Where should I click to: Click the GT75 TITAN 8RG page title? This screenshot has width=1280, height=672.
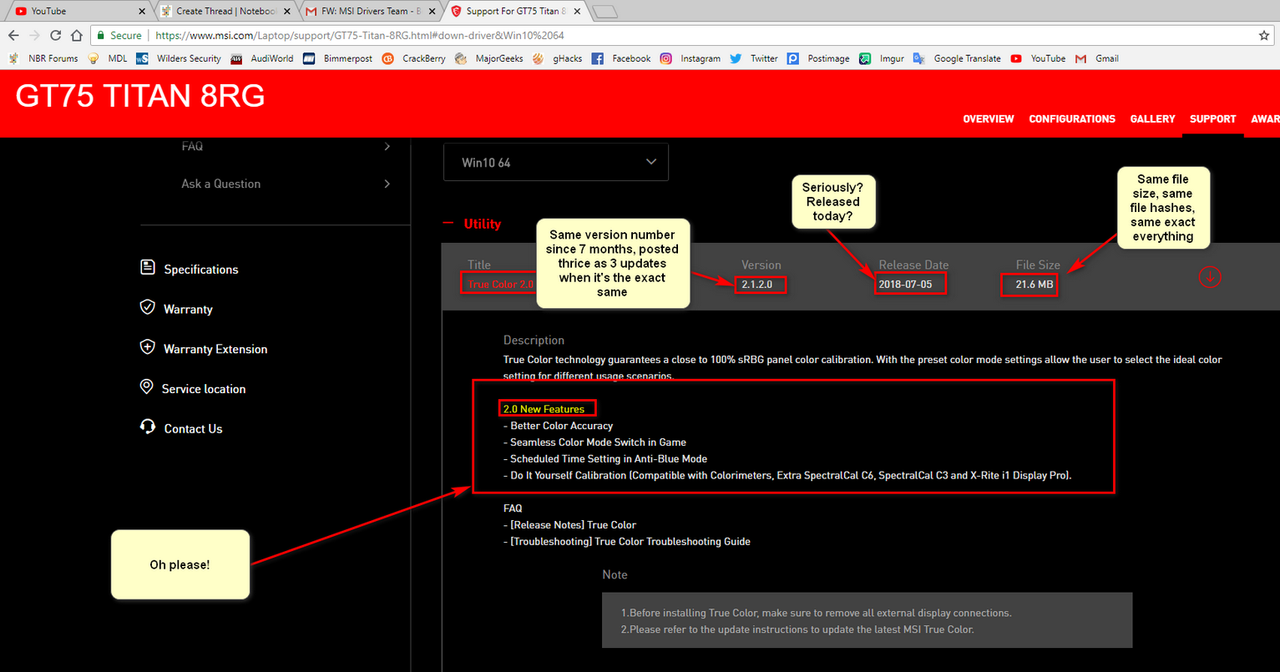click(x=140, y=97)
